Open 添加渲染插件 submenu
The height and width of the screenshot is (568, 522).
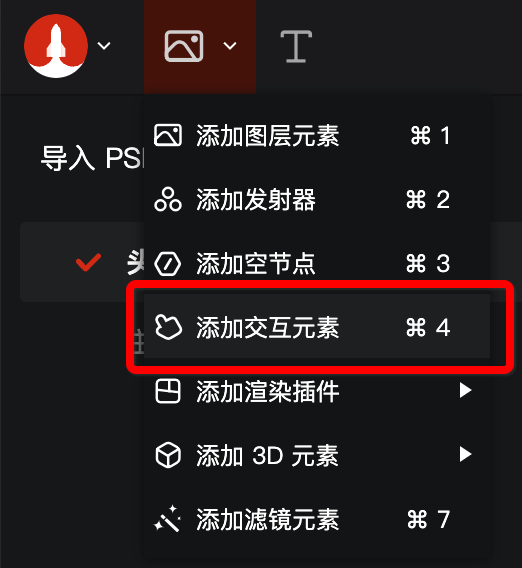(x=317, y=391)
